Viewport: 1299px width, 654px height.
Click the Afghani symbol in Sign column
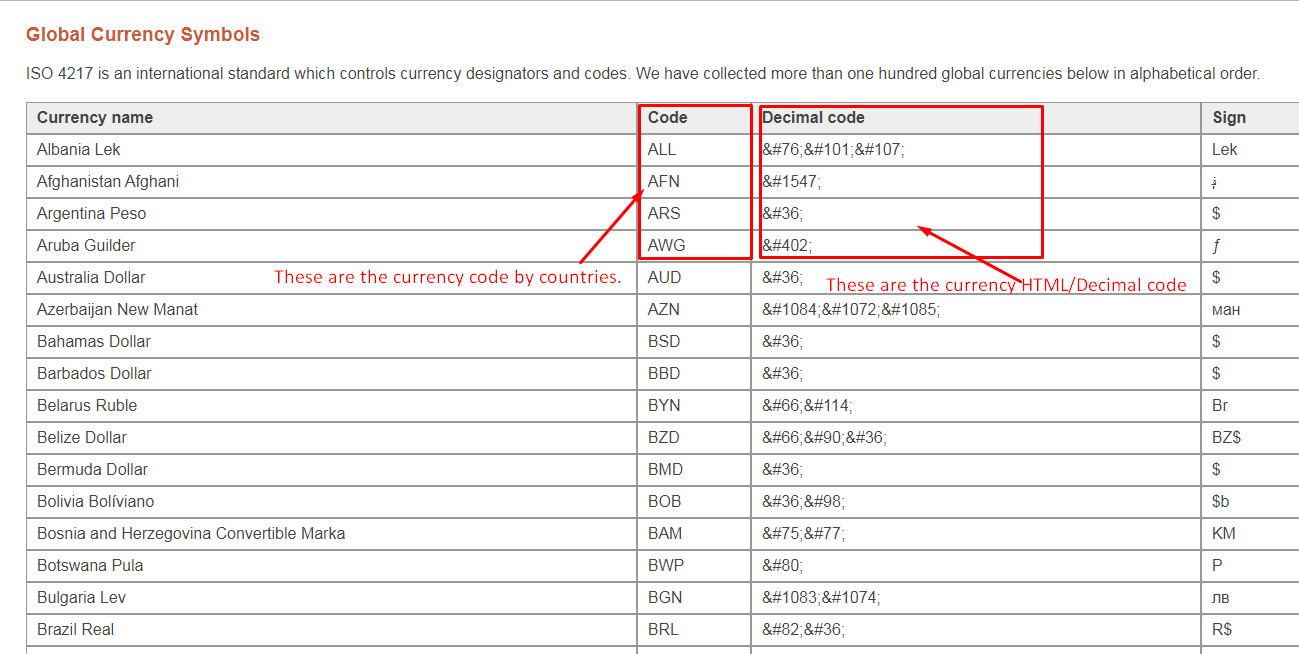click(1216, 183)
